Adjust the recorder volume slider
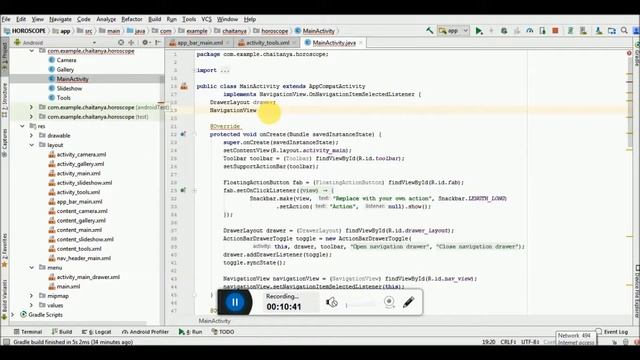Screen dimensions: 640x360 click(361, 304)
